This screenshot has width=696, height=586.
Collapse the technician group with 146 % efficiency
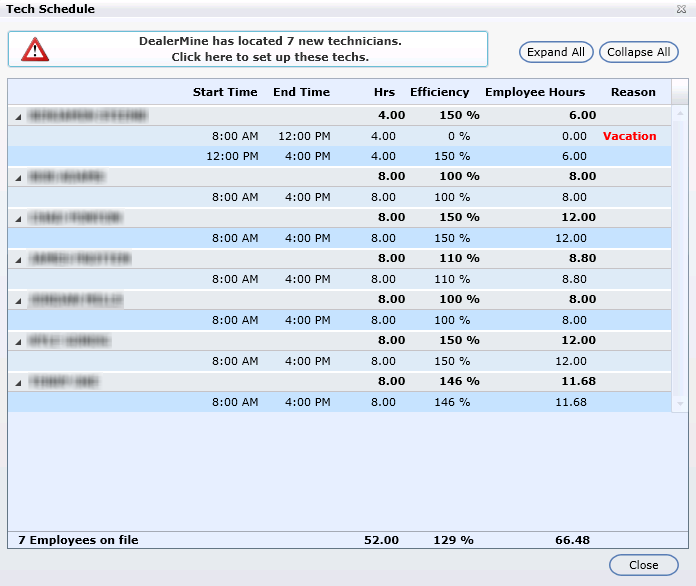coord(17,382)
